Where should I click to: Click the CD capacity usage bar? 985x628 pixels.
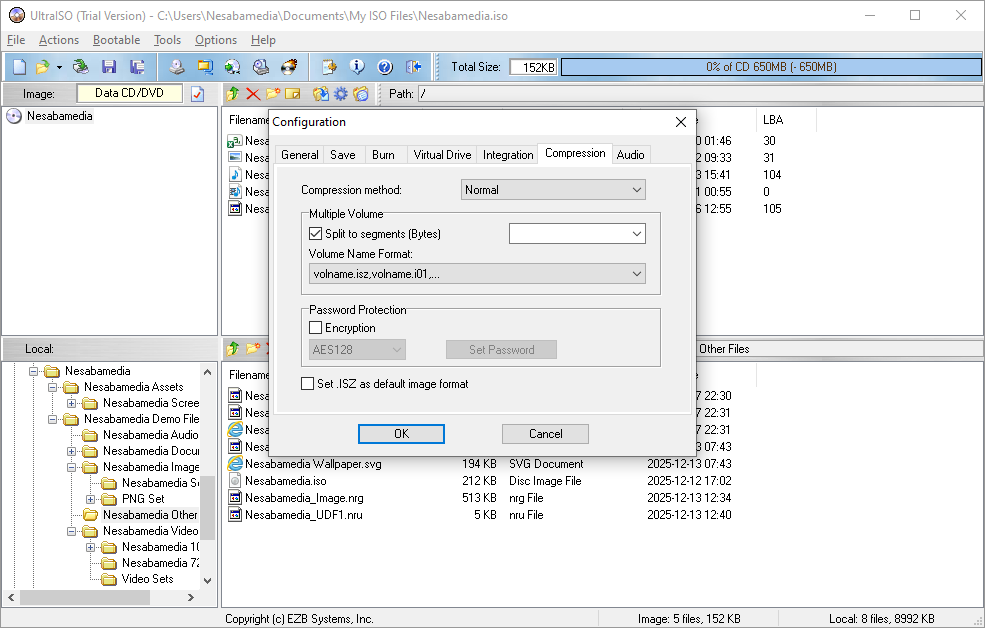770,67
